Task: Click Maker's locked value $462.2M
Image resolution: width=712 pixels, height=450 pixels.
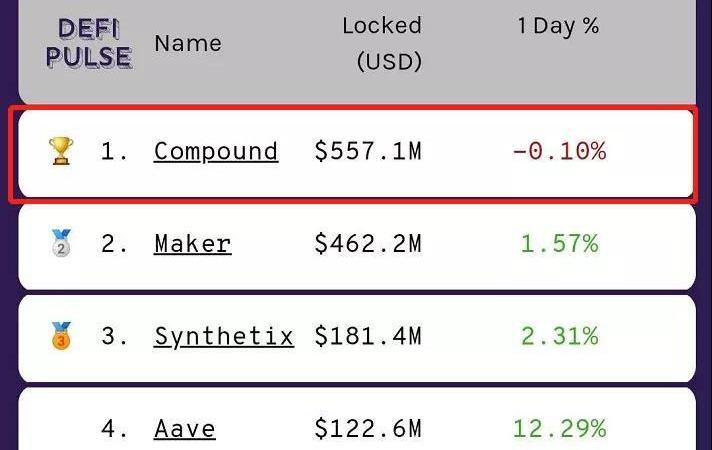Action: pyautogui.click(x=368, y=243)
